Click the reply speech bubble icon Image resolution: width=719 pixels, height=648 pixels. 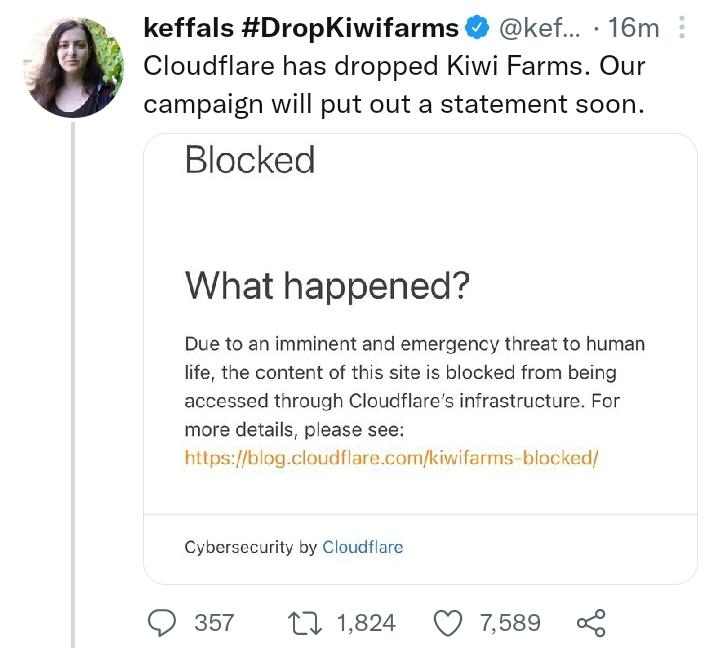(x=162, y=623)
